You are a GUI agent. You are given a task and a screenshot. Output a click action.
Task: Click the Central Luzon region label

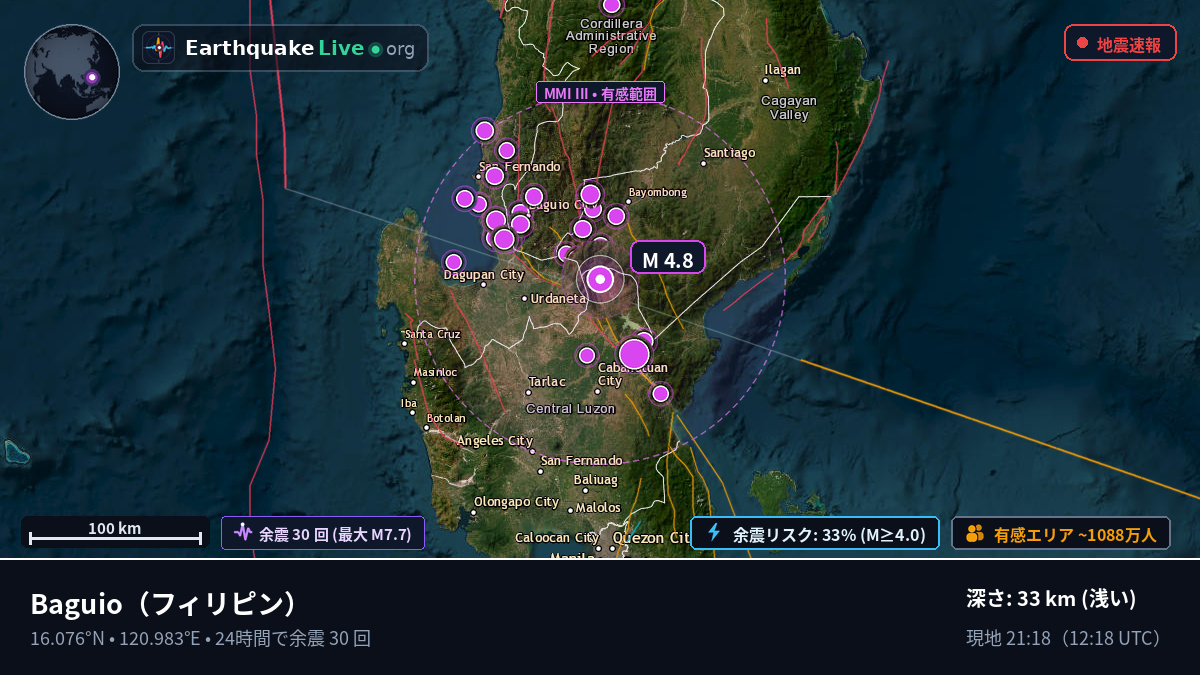pyautogui.click(x=570, y=409)
